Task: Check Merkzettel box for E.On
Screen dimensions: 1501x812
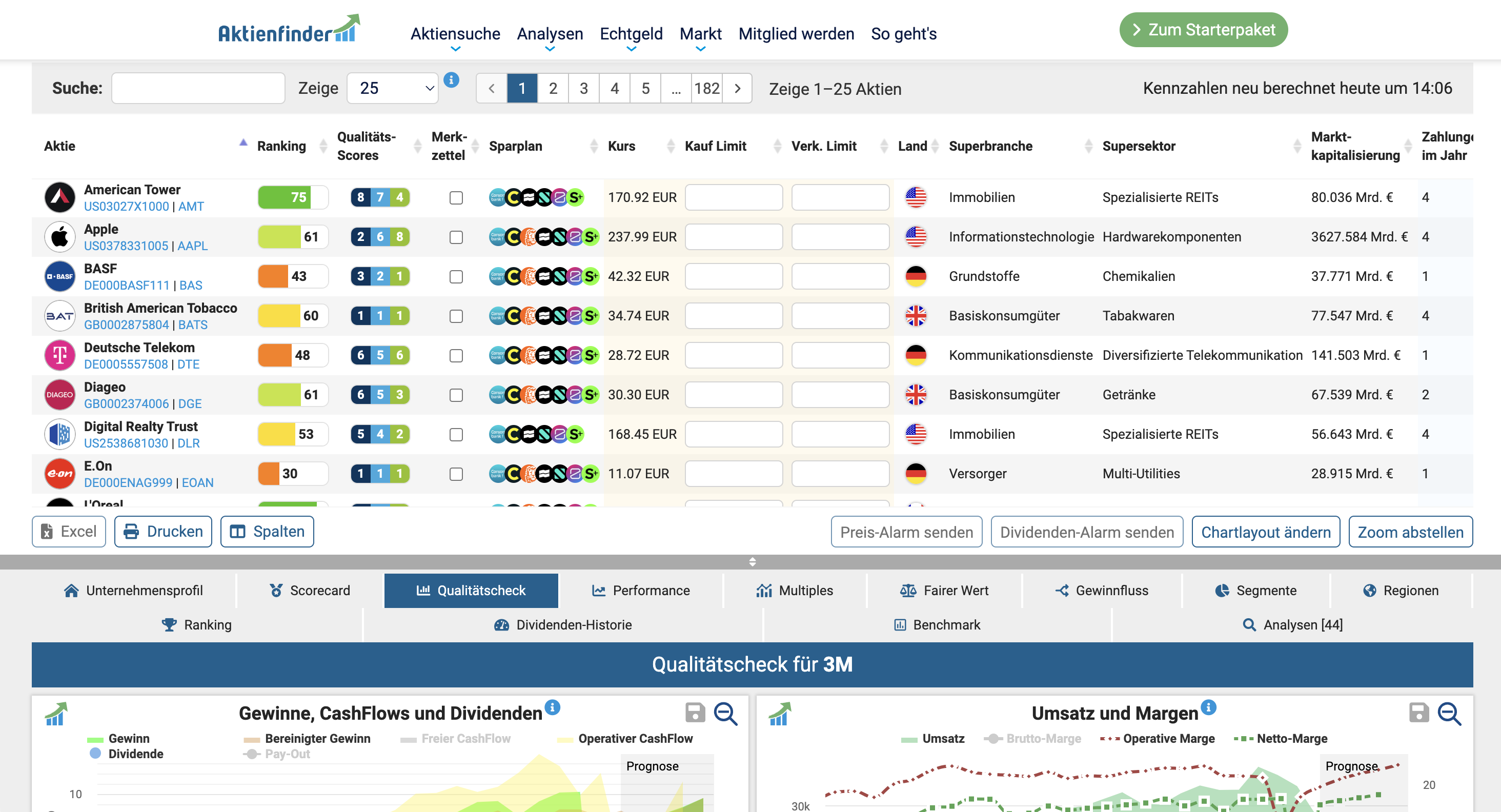Action: 456,474
